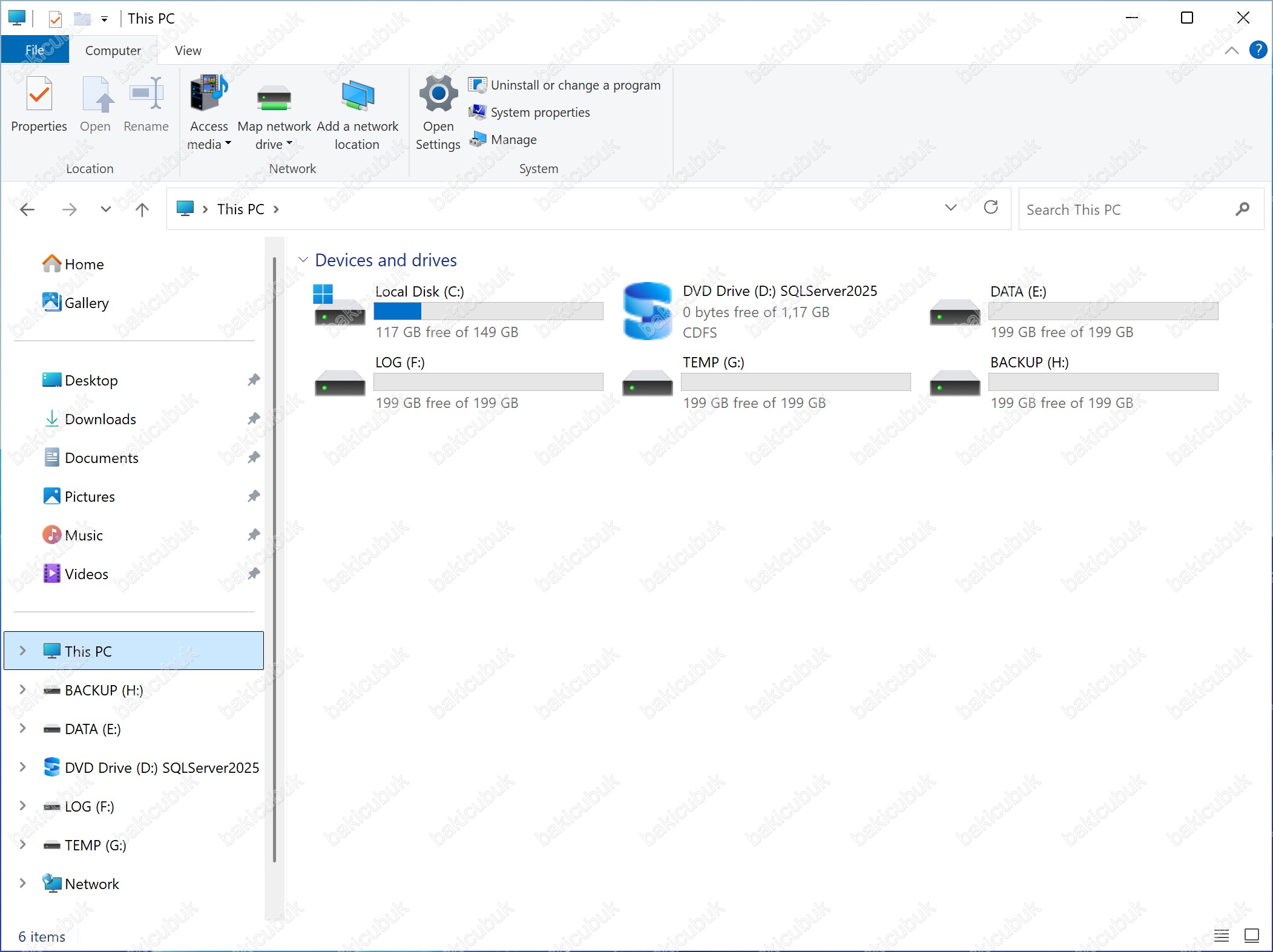Open System properties from the ribbon
Viewport: 1273px width, 952px height.
click(539, 113)
